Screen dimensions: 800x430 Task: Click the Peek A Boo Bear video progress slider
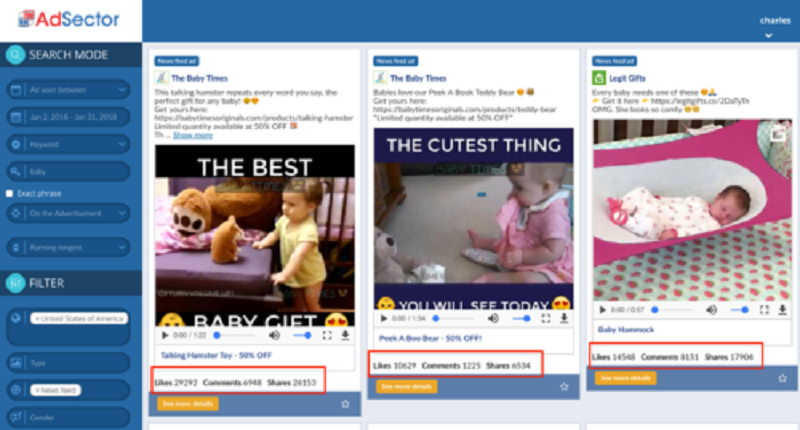pyautogui.click(x=453, y=318)
